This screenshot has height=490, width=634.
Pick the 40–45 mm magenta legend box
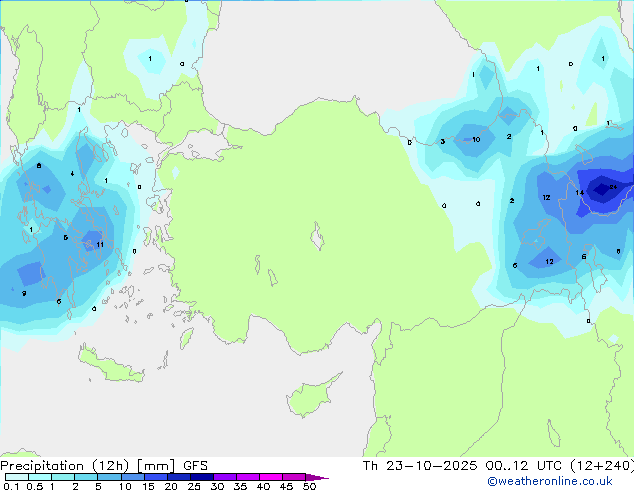pos(271,477)
